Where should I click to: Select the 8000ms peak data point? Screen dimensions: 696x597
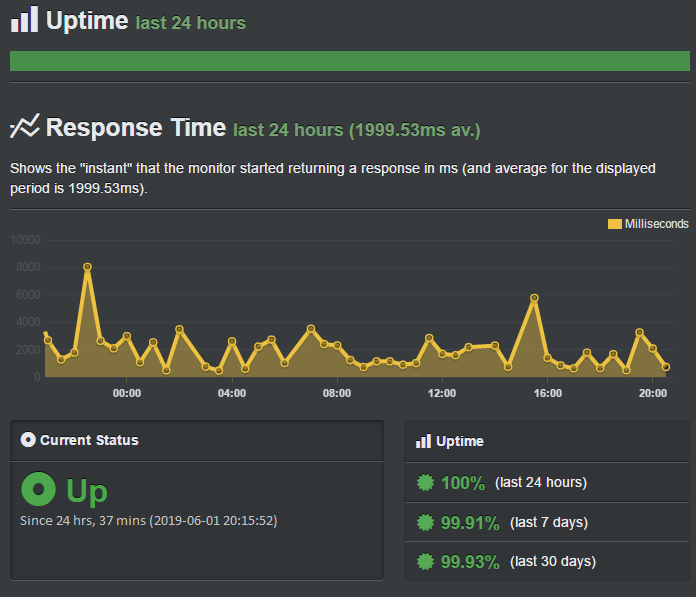pyautogui.click(x=87, y=267)
